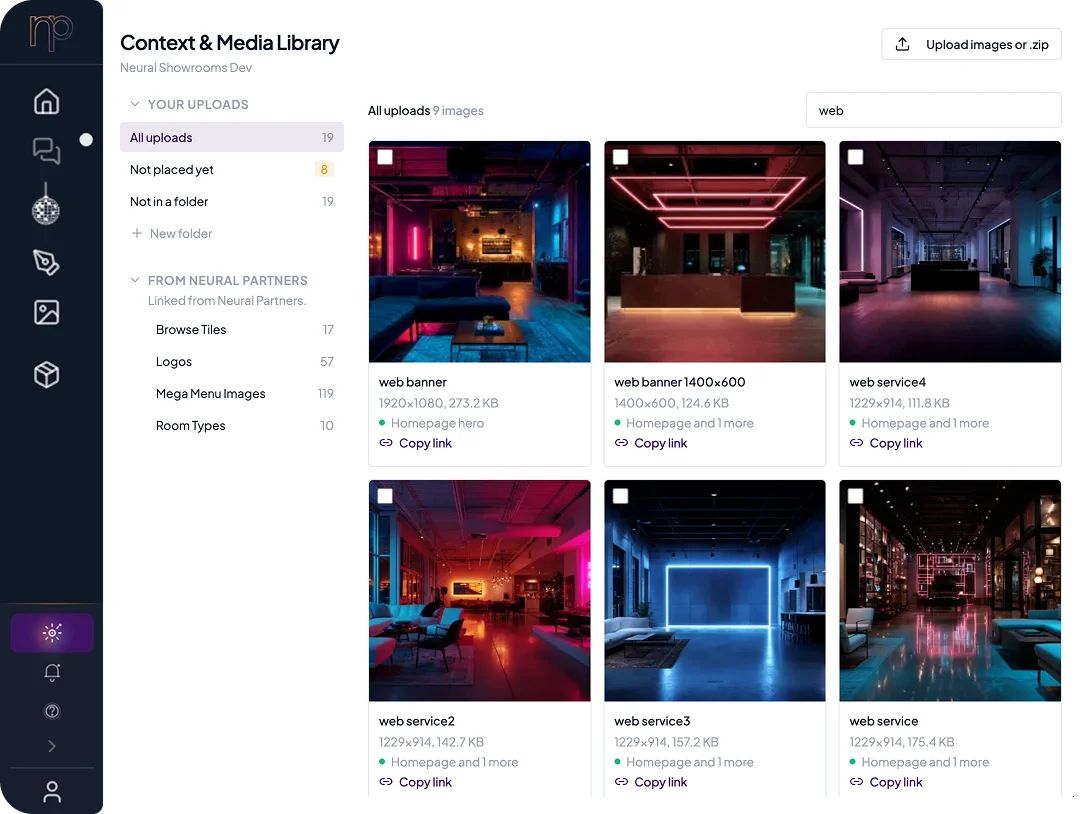
Task: Click Homepage and 1 more on web banner 1400x600
Action: pos(689,423)
